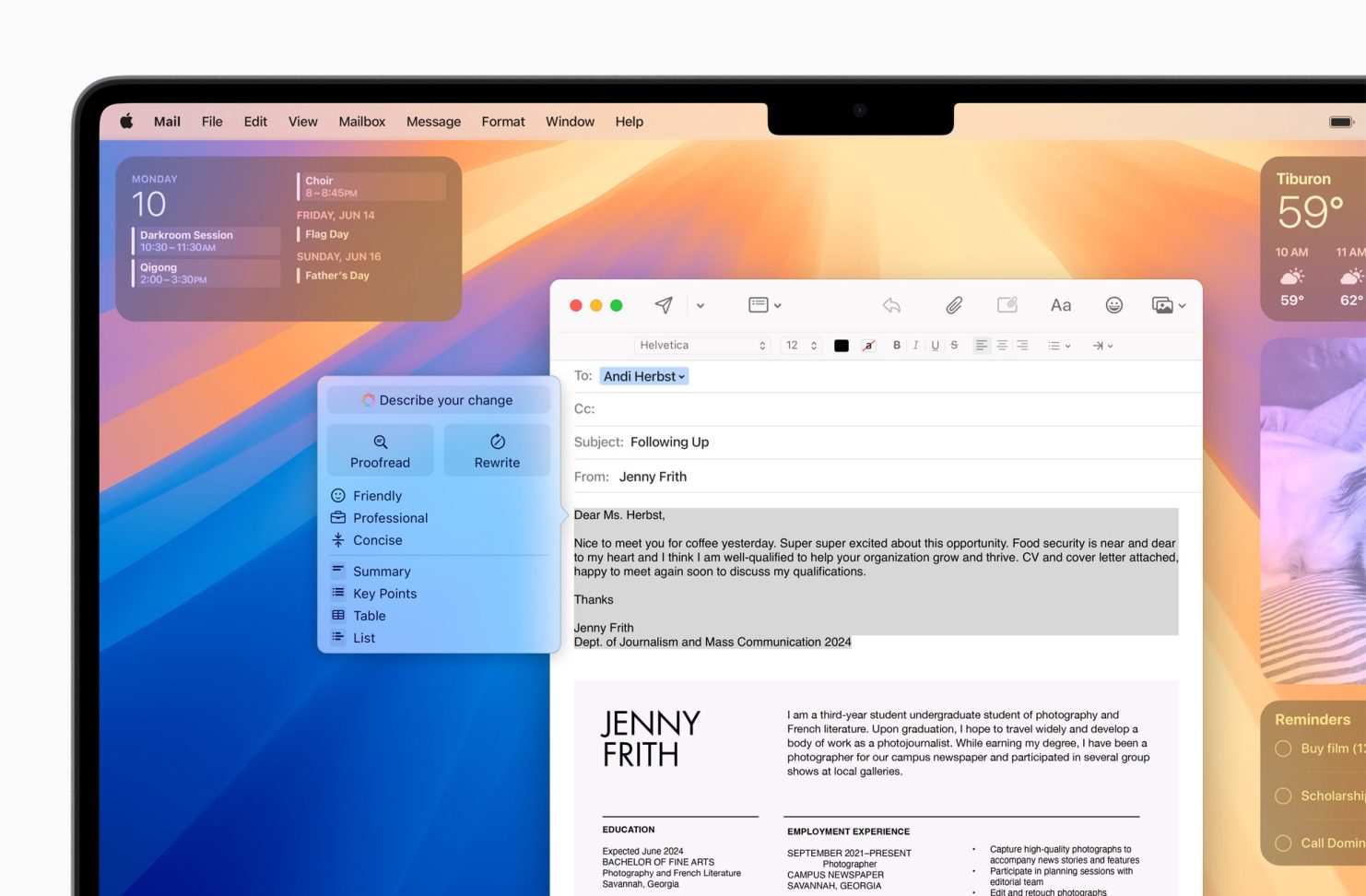Open the Mail menu
Image resolution: width=1366 pixels, height=896 pixels.
[x=167, y=122]
